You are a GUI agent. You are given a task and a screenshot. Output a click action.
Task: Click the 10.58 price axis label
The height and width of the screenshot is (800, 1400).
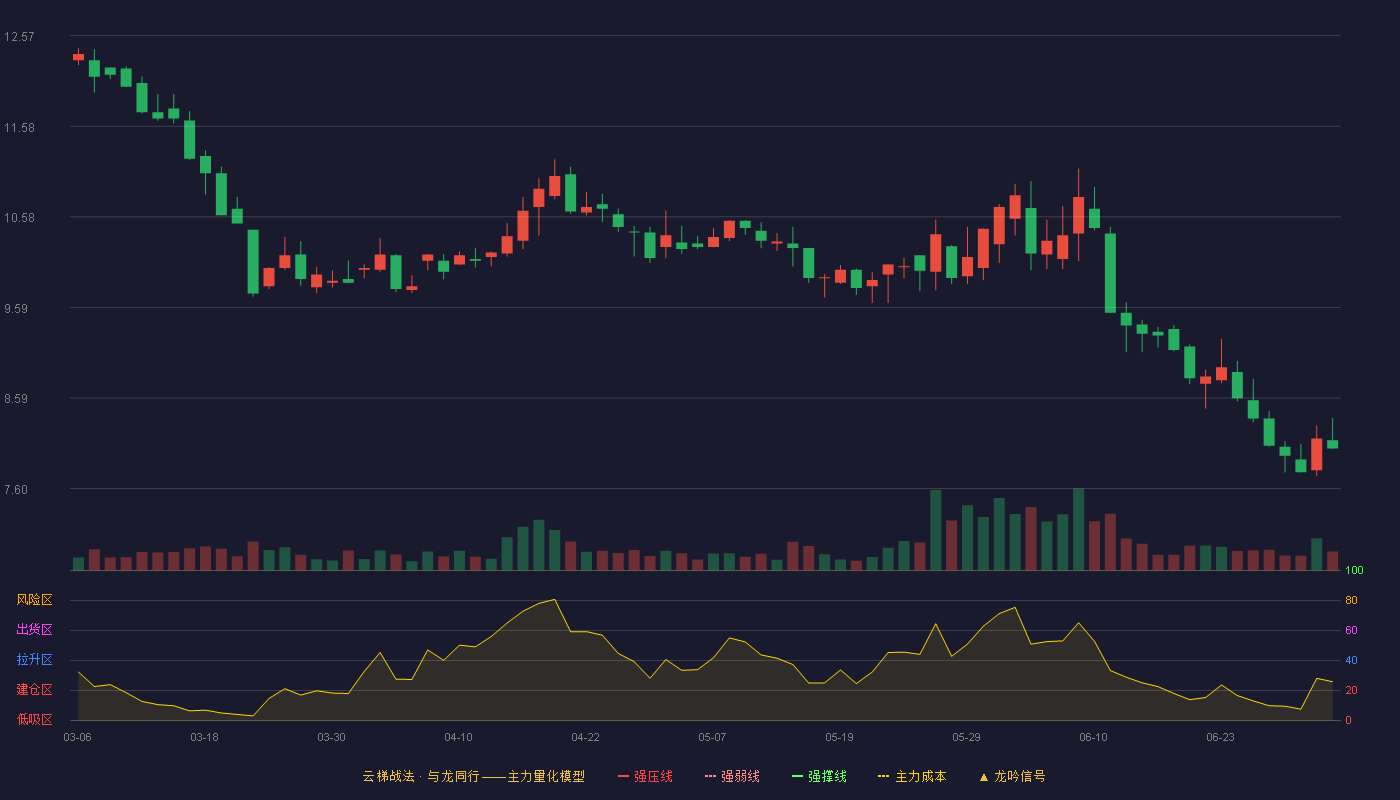[x=19, y=218]
